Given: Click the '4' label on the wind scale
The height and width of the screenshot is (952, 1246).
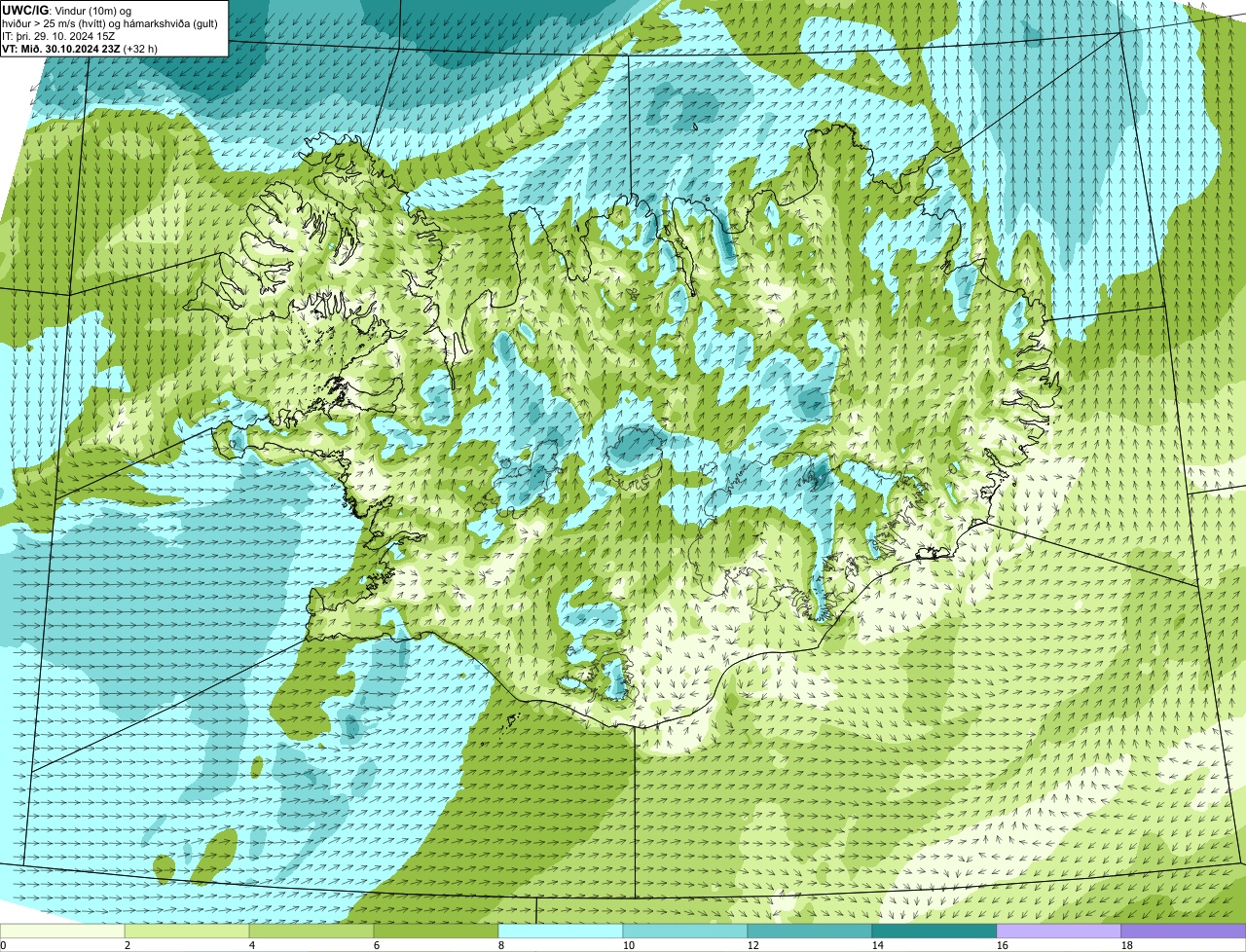Looking at the screenshot, I should 252,945.
